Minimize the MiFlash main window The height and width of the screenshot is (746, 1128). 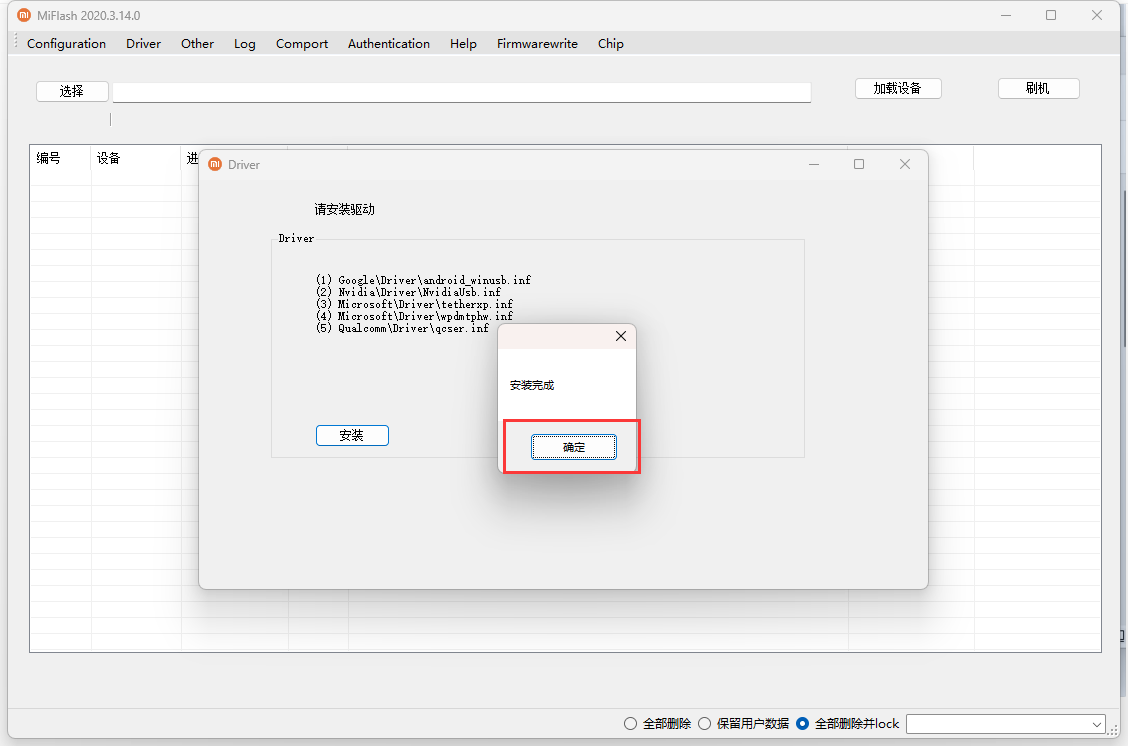coord(1006,15)
